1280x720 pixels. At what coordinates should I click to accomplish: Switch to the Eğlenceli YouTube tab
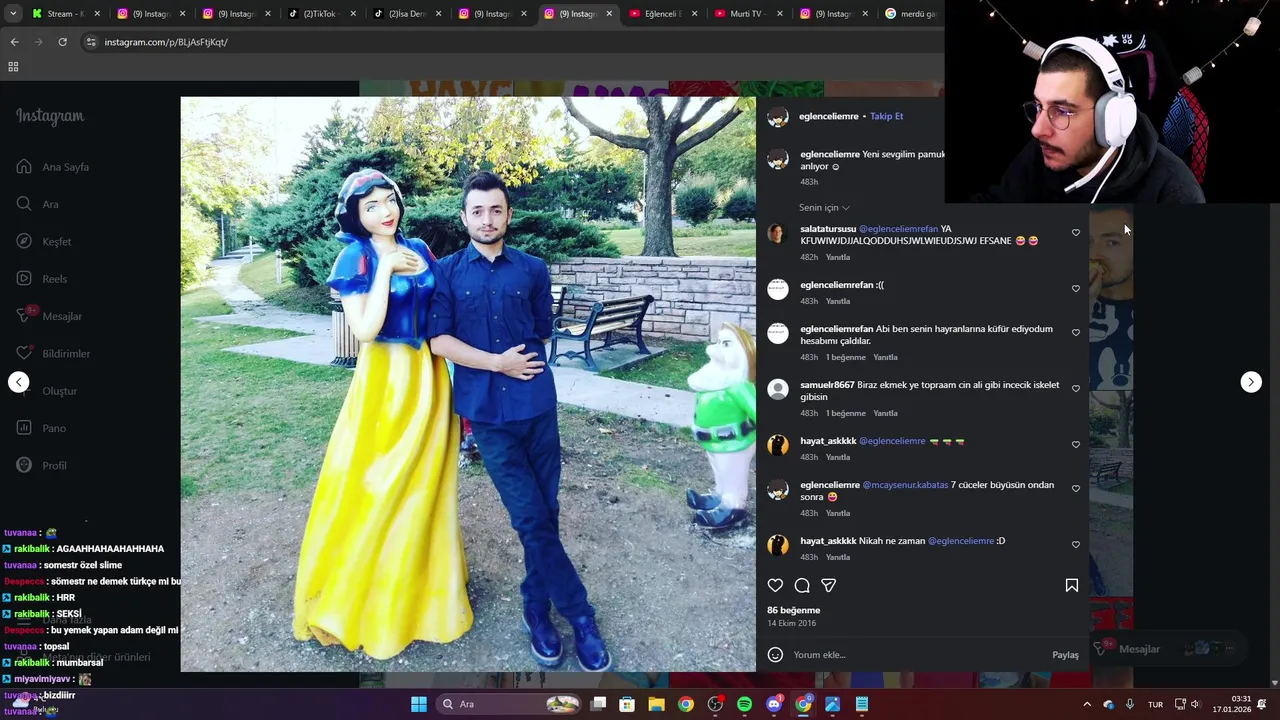662,14
